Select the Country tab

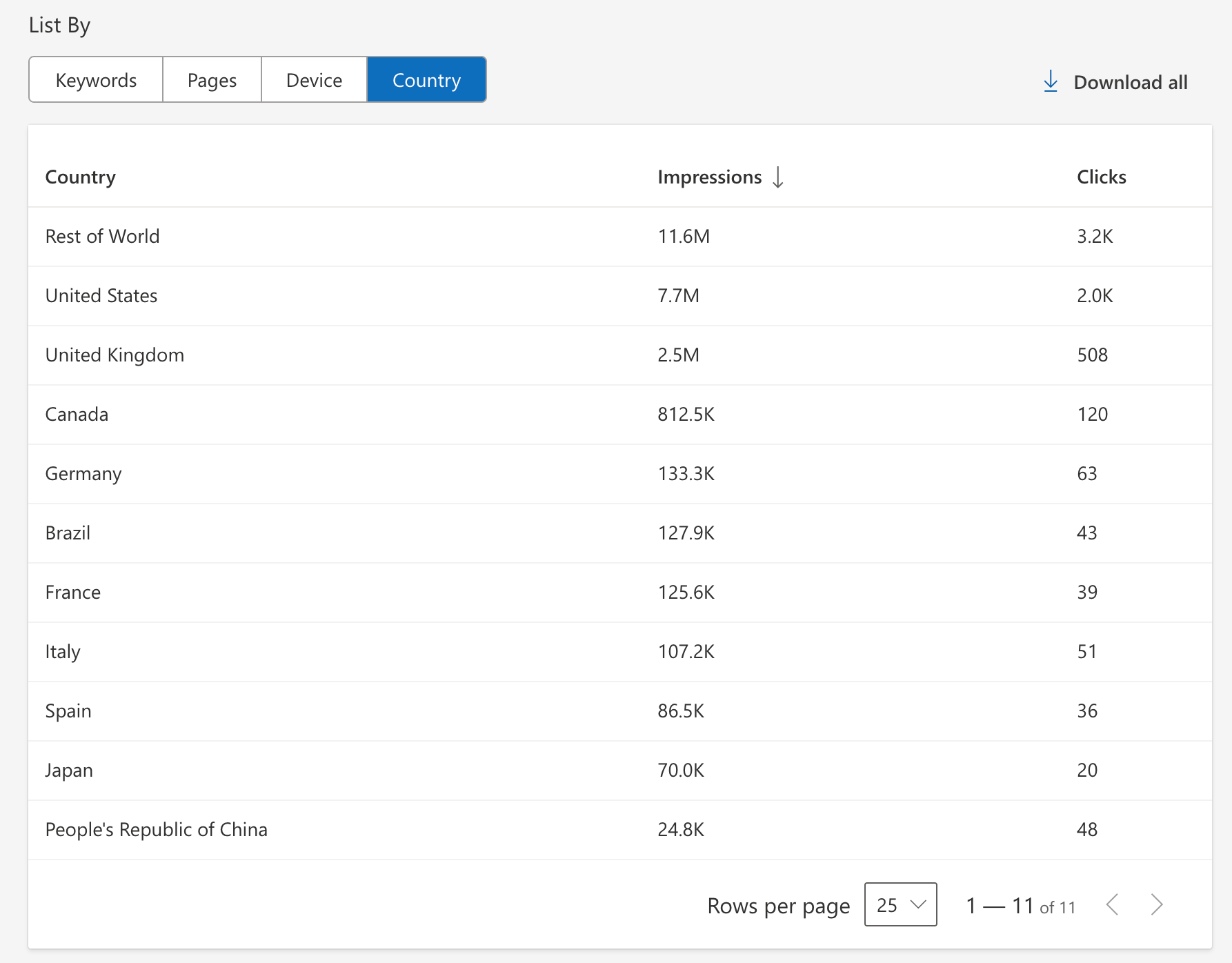426,79
